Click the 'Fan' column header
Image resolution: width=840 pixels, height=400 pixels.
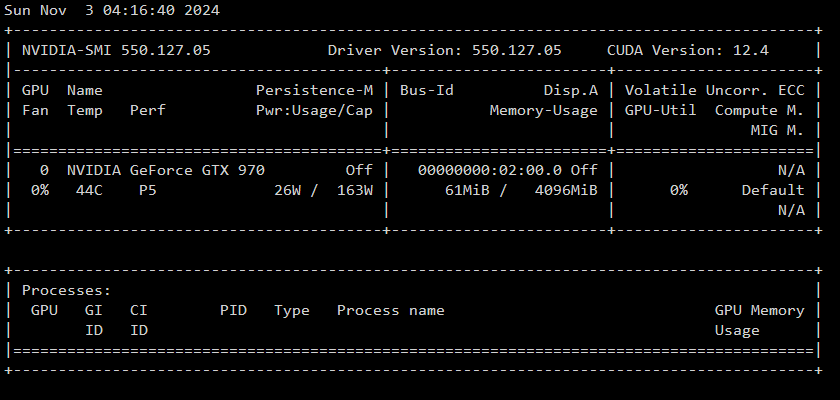[x=35, y=110]
